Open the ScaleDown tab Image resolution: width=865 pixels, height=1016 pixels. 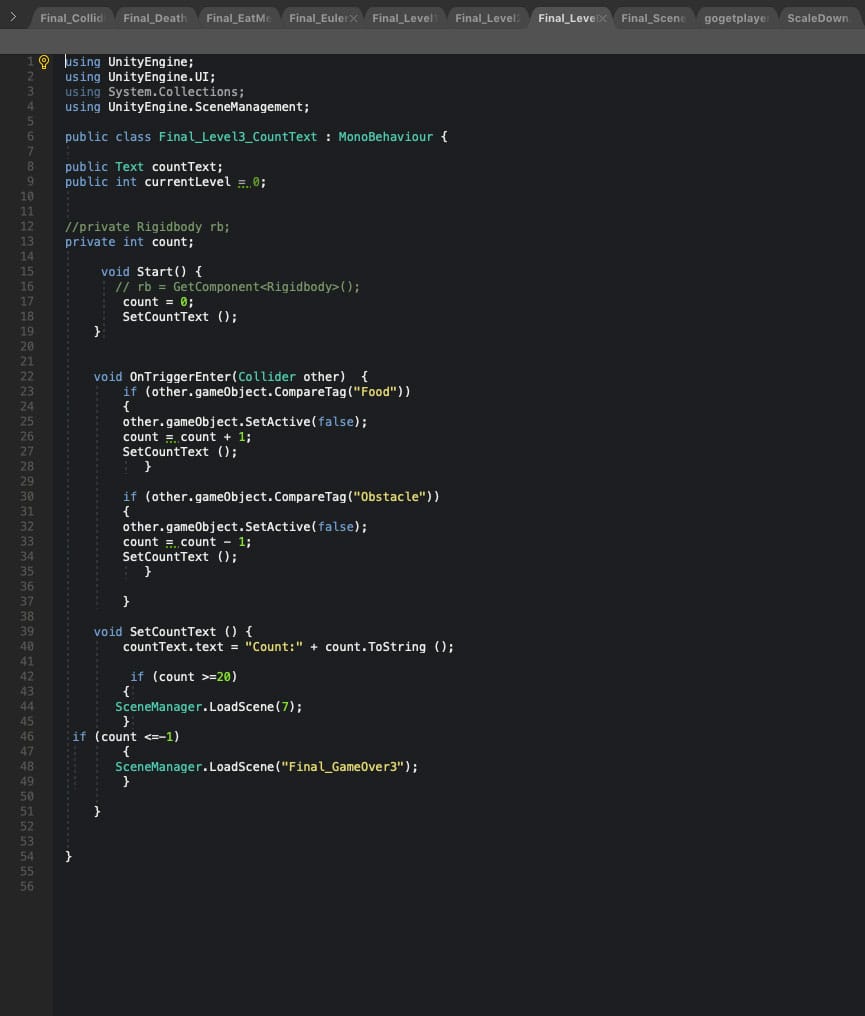[x=817, y=18]
